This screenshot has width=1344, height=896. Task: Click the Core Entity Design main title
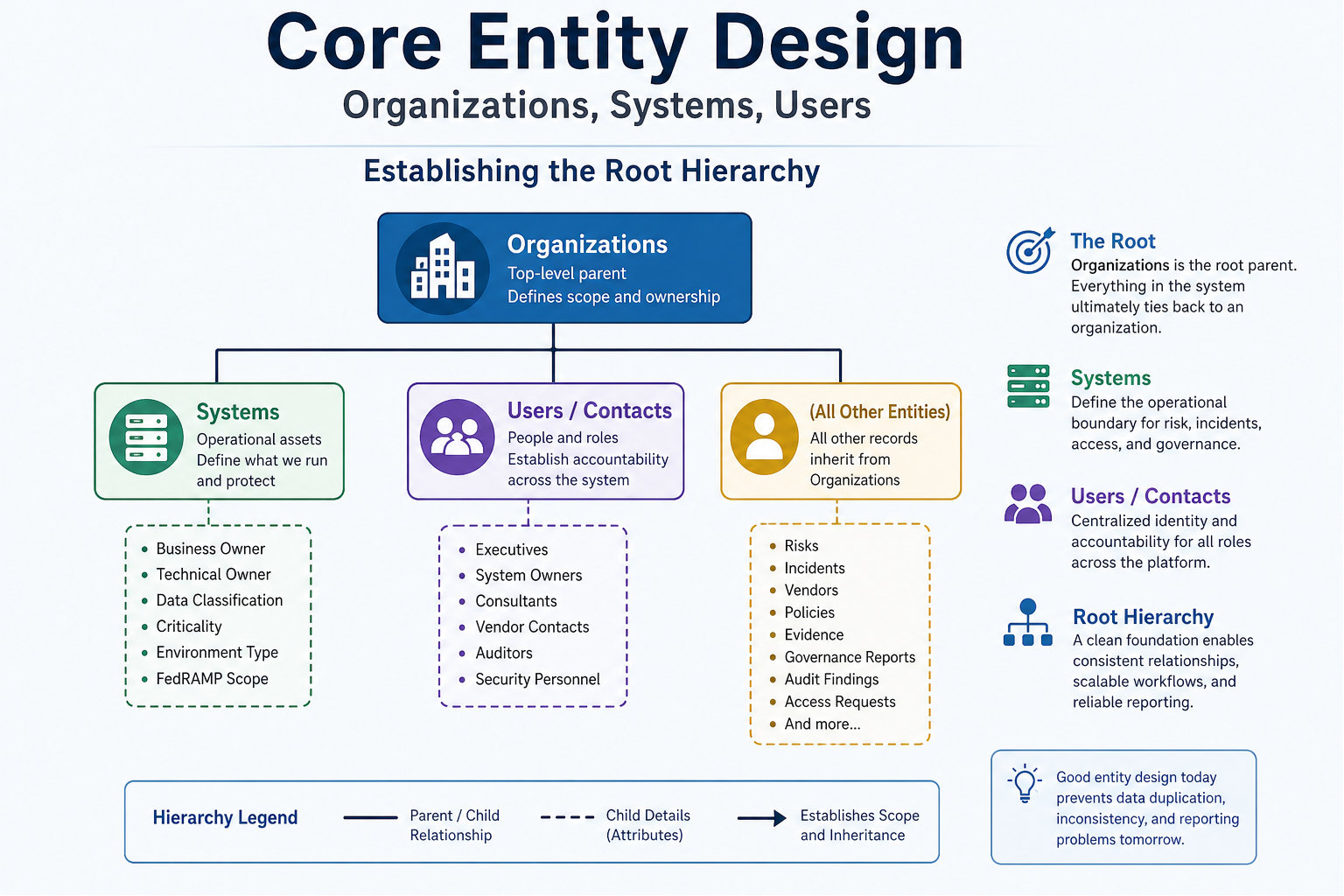click(x=615, y=43)
